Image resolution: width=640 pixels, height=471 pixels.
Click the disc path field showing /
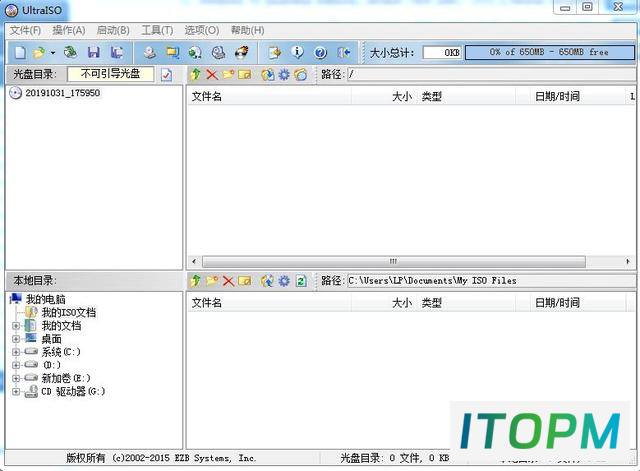click(x=491, y=74)
